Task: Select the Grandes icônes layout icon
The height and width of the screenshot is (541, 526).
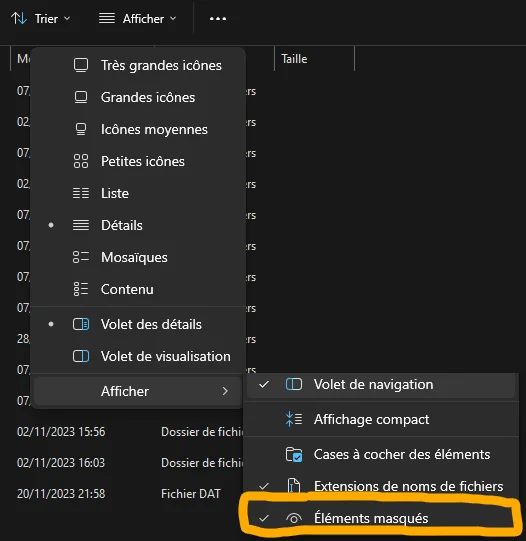Action: pos(81,97)
